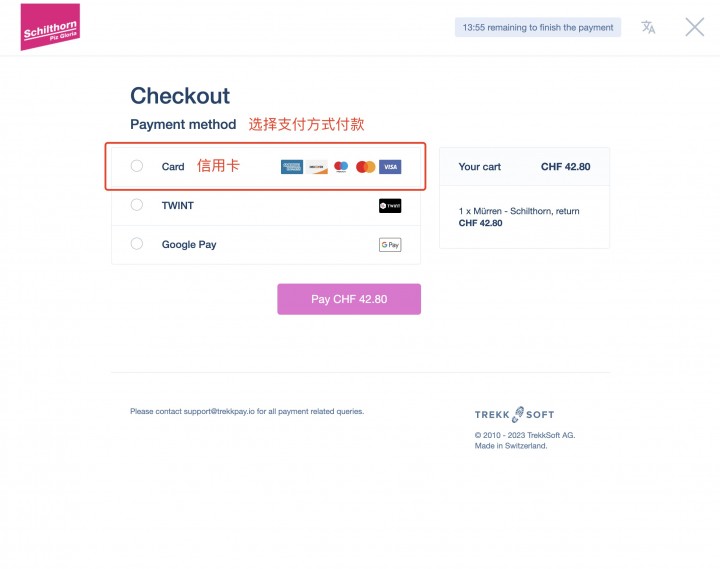The width and height of the screenshot is (720, 569).
Task: Click the Pay CHF 42.80 button
Action: (349, 299)
